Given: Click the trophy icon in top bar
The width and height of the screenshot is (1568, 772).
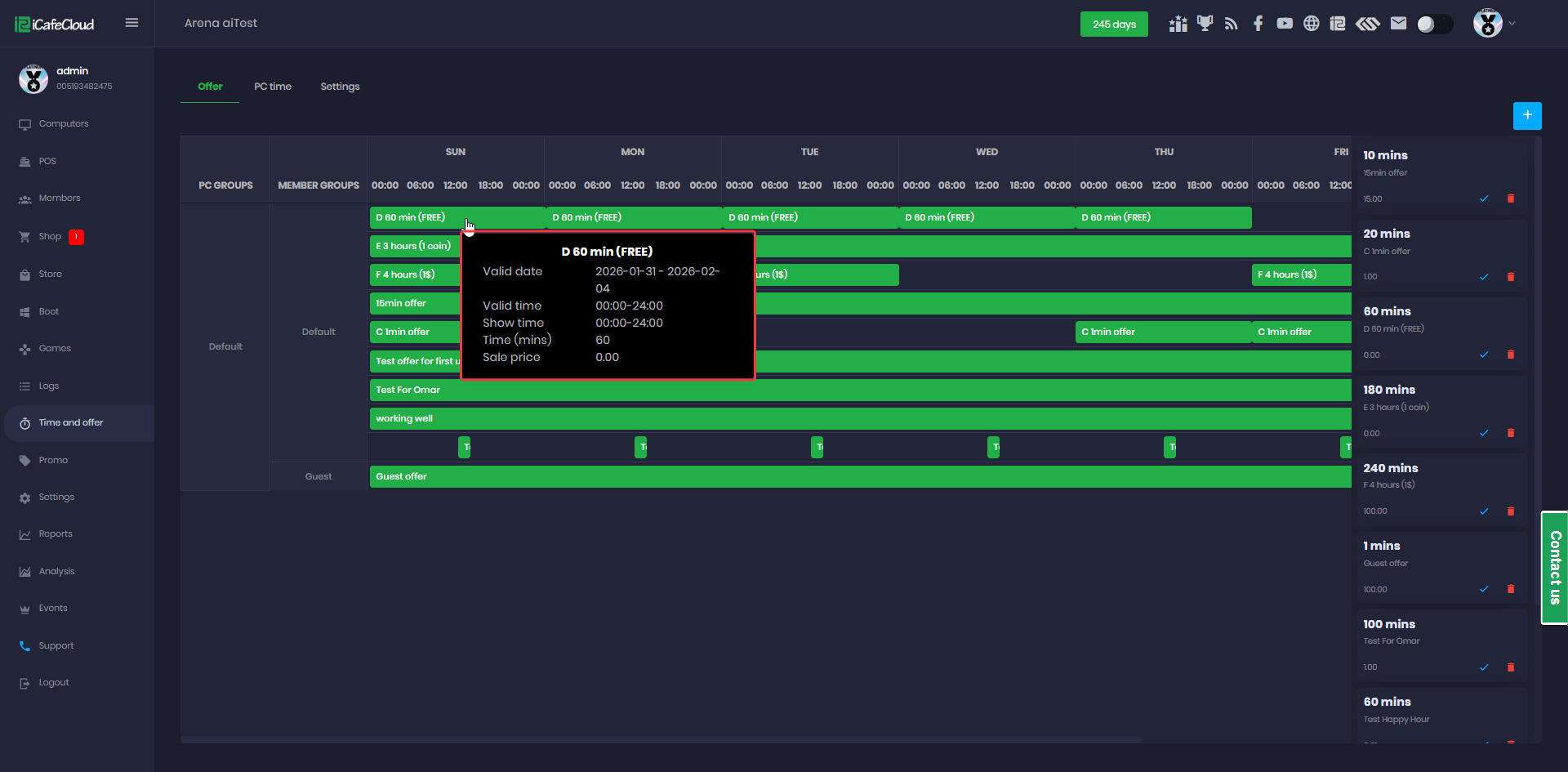Looking at the screenshot, I should (1205, 24).
